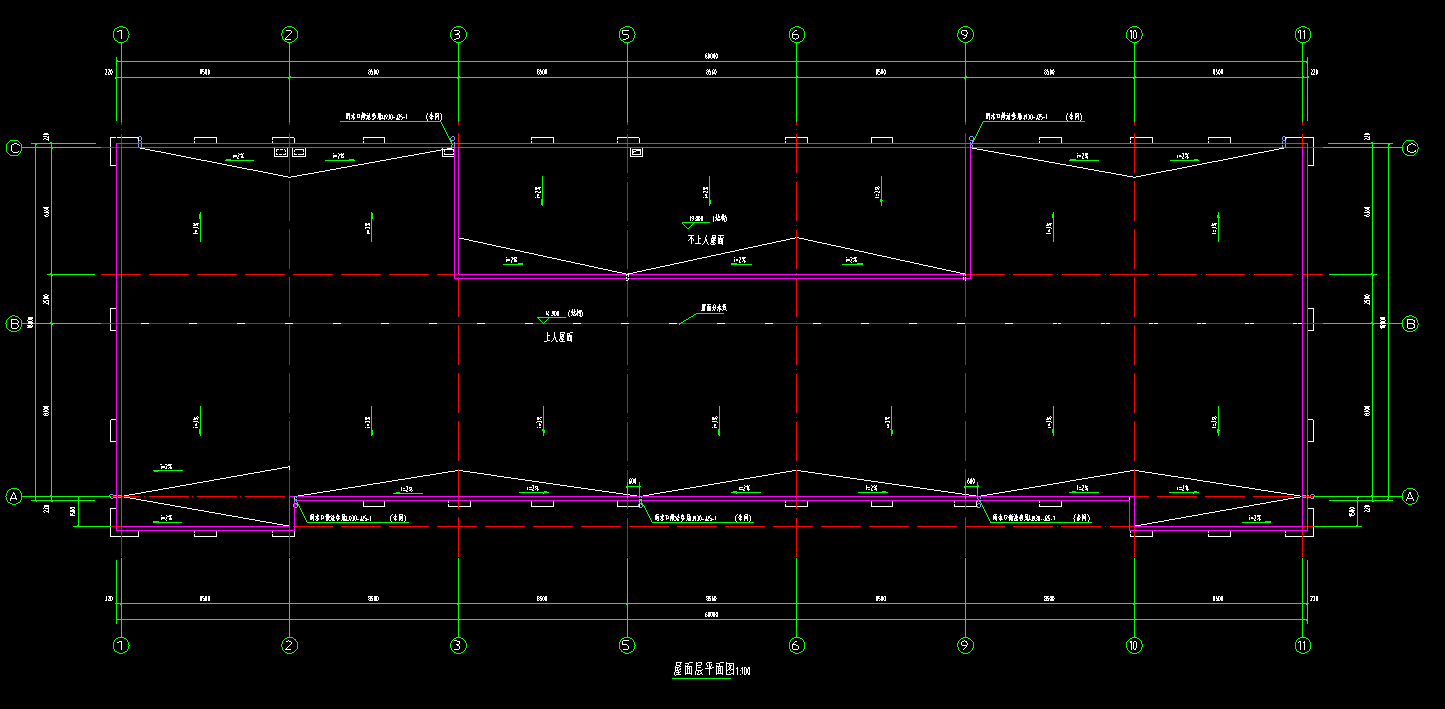
Task: Click the top axis bubble numbered 11
Action: pyautogui.click(x=1302, y=35)
